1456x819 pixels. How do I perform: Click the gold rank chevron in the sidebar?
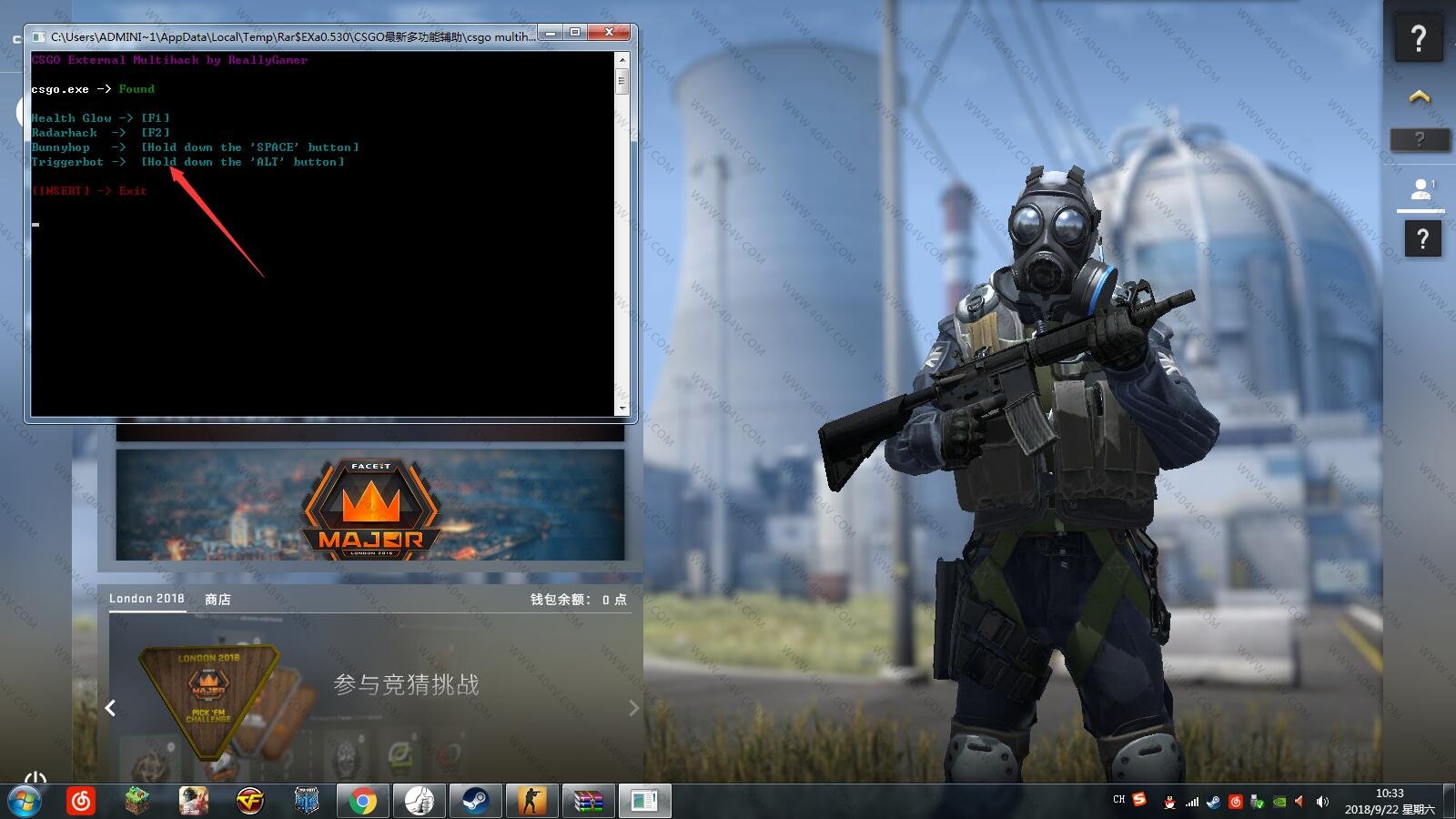click(x=1420, y=96)
